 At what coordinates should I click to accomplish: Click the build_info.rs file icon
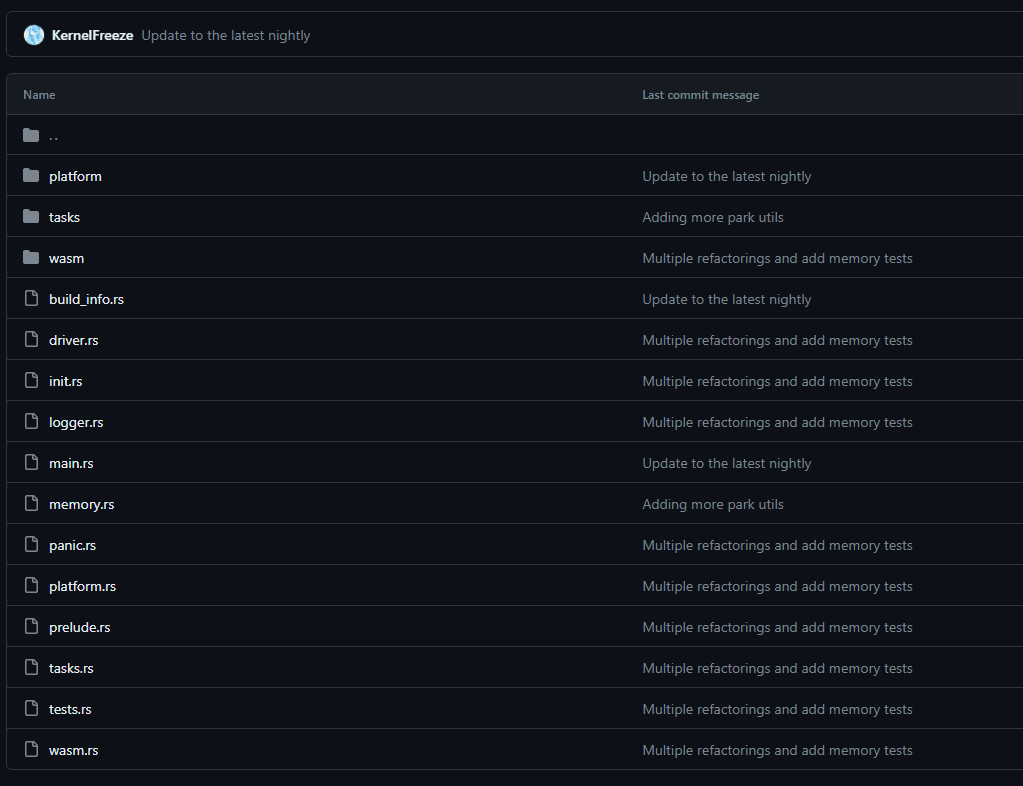coord(31,299)
